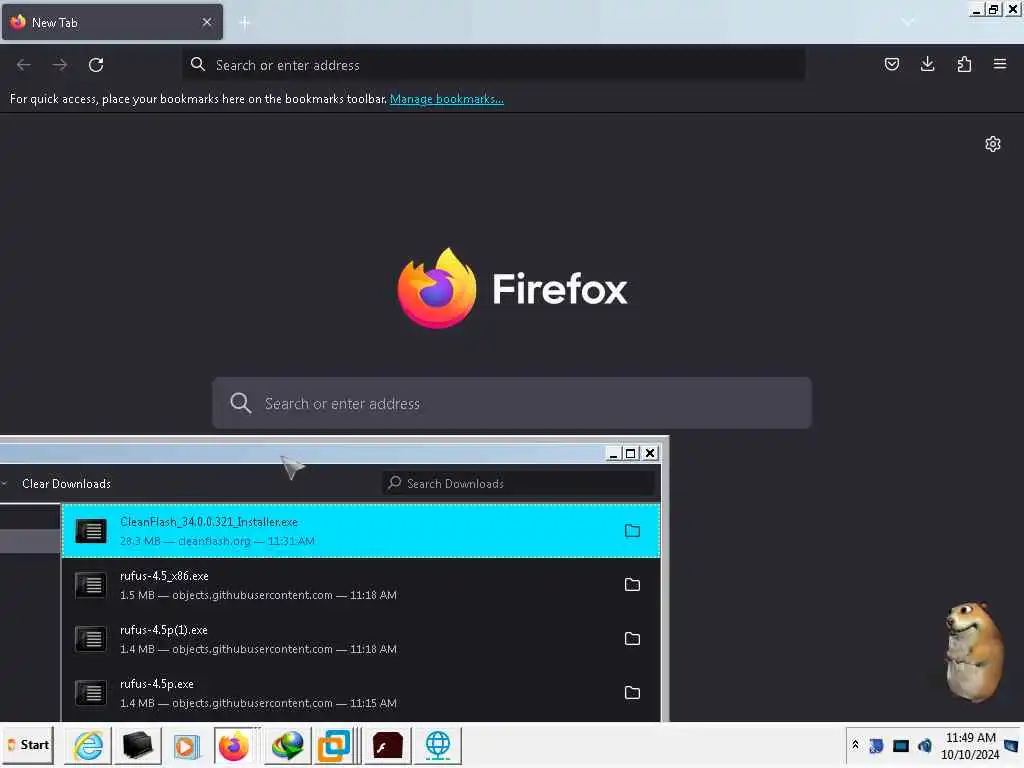Show hidden system tray icons

tap(856, 745)
